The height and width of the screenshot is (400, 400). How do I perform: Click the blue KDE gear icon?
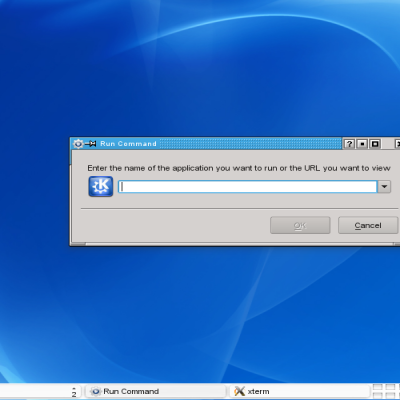(101, 186)
